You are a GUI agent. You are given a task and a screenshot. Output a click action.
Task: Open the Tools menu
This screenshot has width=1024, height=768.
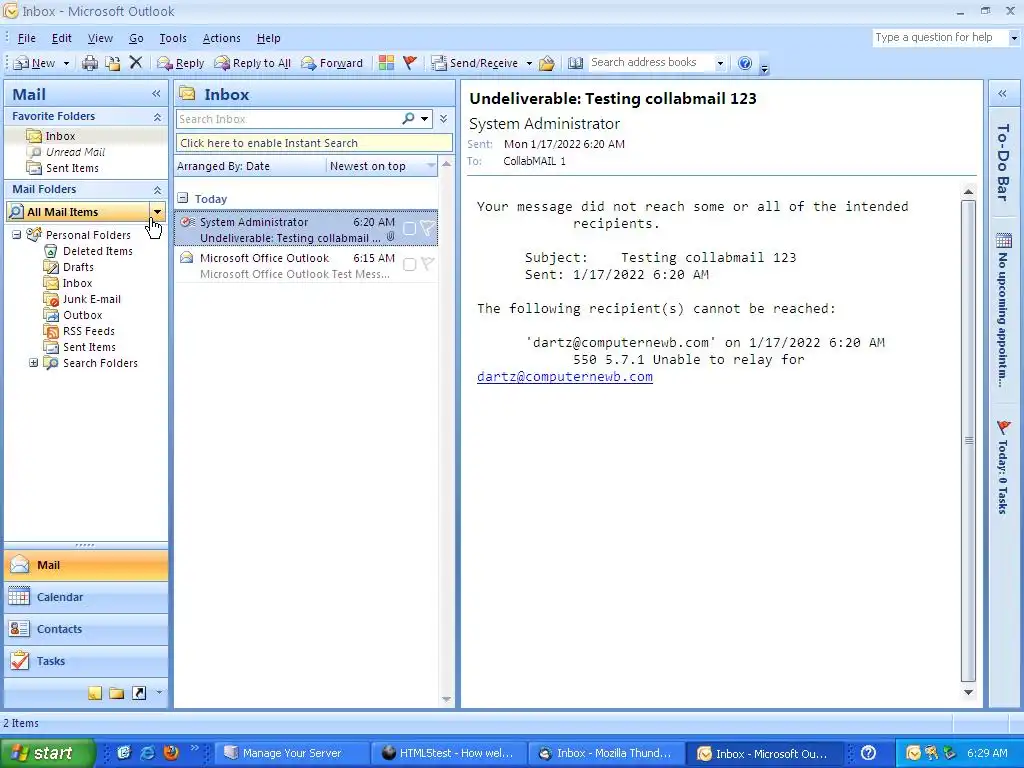(x=173, y=38)
